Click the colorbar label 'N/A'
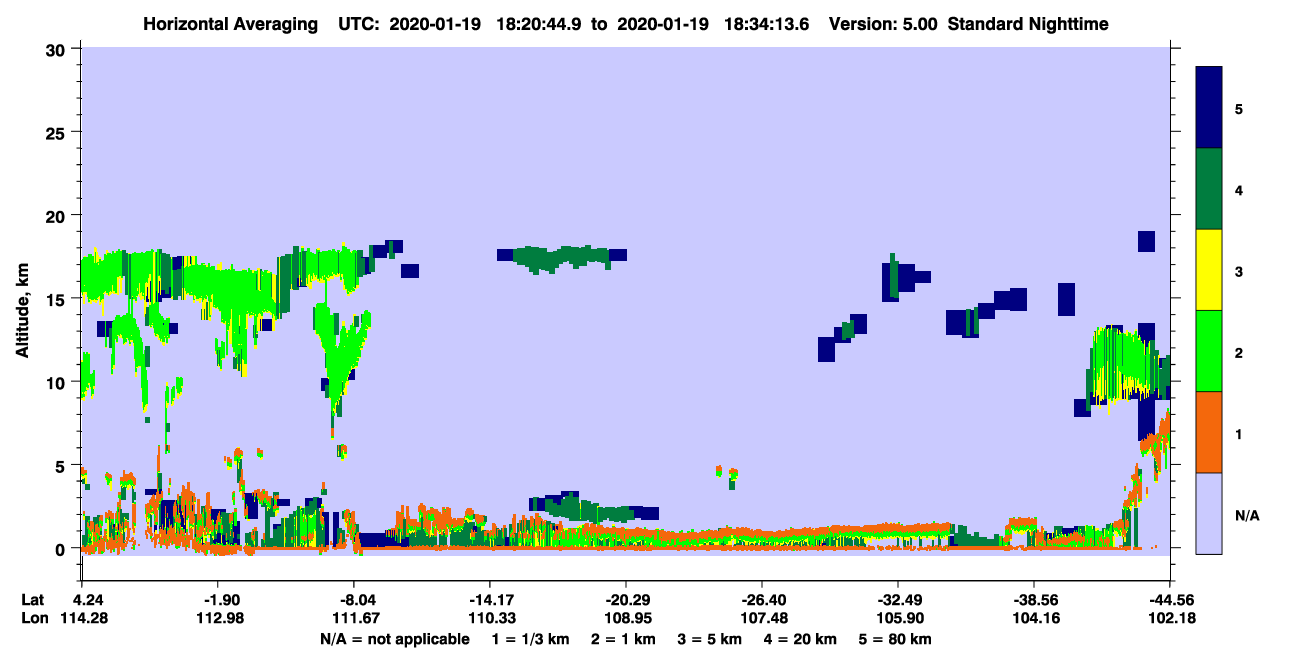Viewport: 1300px width, 667px height. pyautogui.click(x=1247, y=515)
